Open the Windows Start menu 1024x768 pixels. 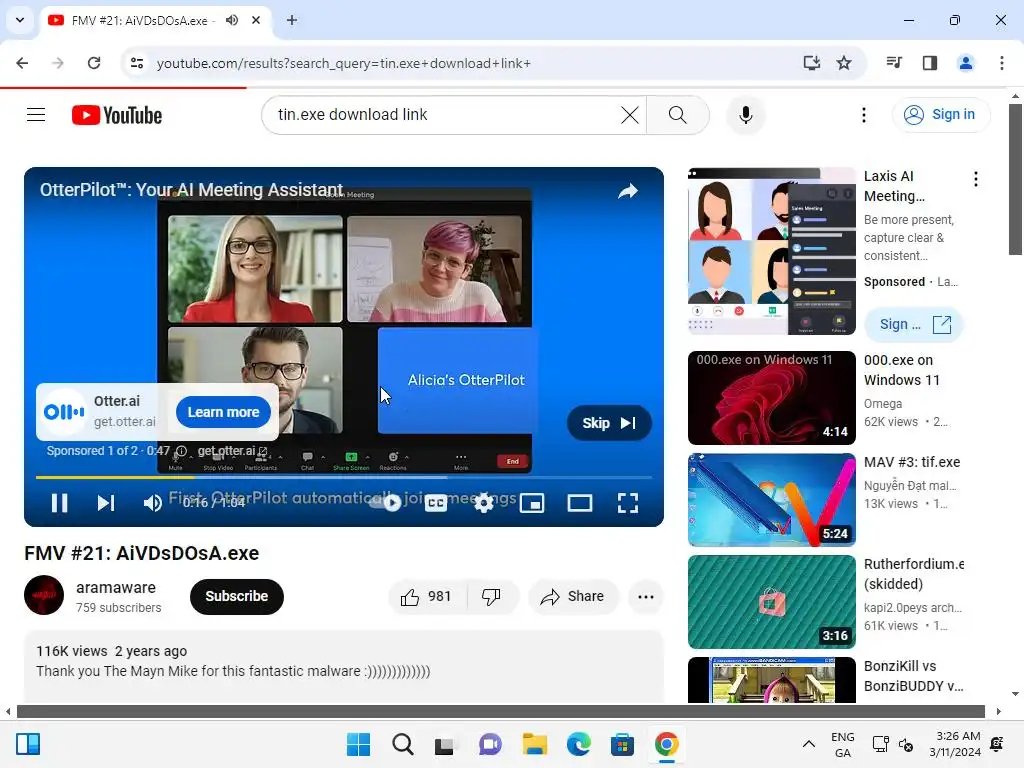[x=358, y=744]
